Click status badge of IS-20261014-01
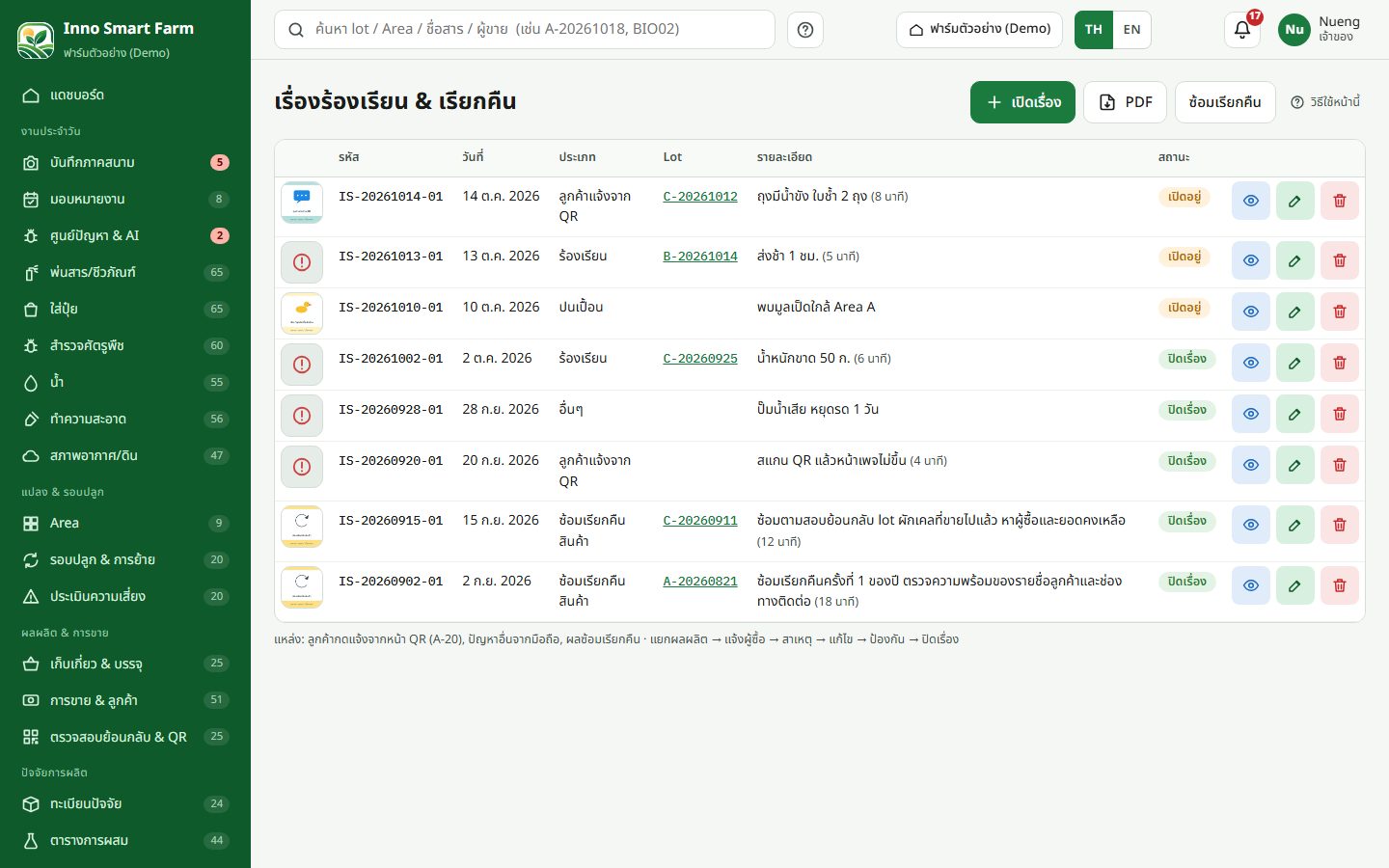Viewport: 1389px width, 868px height. (x=1184, y=197)
